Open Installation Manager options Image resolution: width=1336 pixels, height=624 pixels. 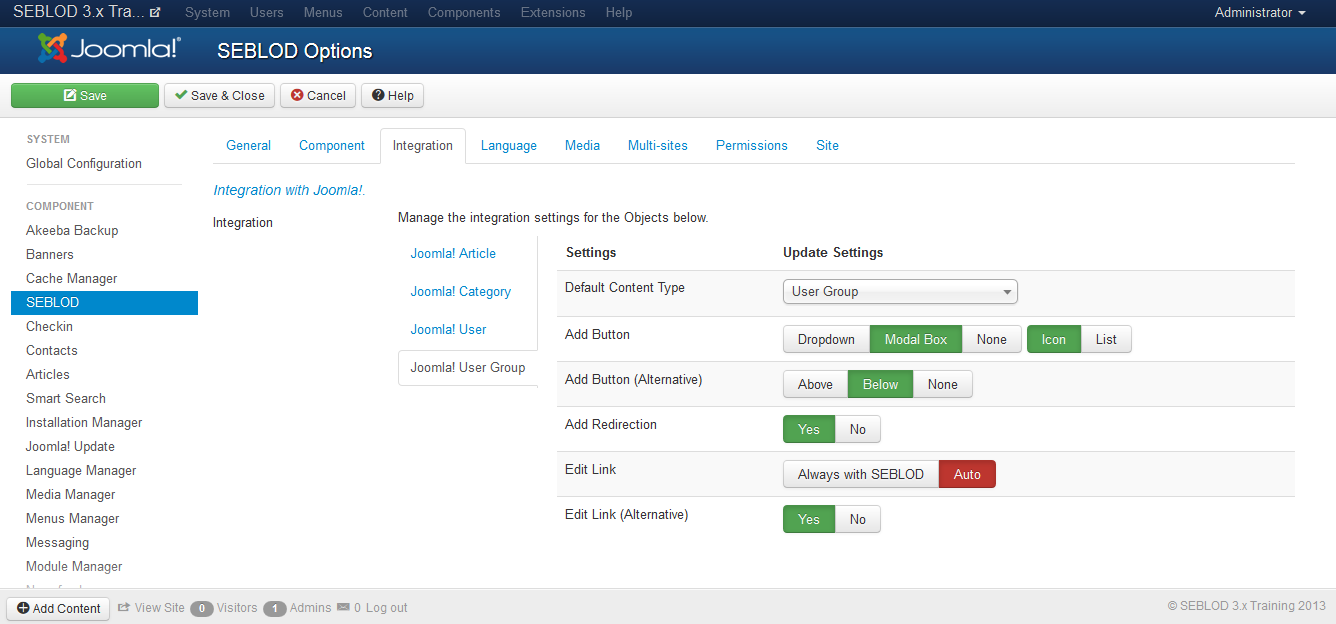pyautogui.click(x=84, y=423)
